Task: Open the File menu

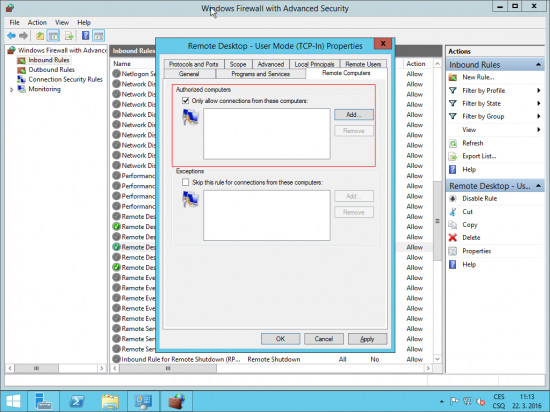Action: [x=14, y=22]
